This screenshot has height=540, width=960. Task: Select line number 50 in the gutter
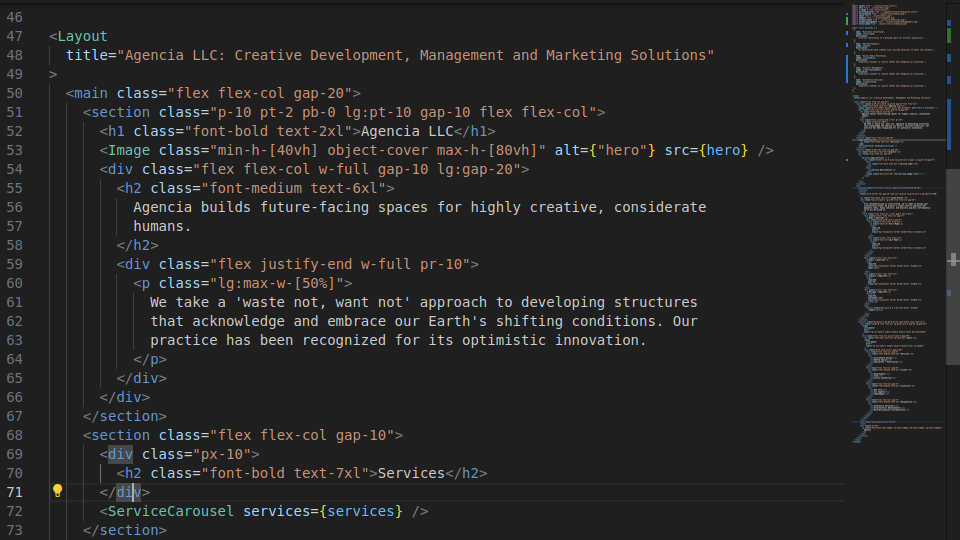[x=14, y=93]
